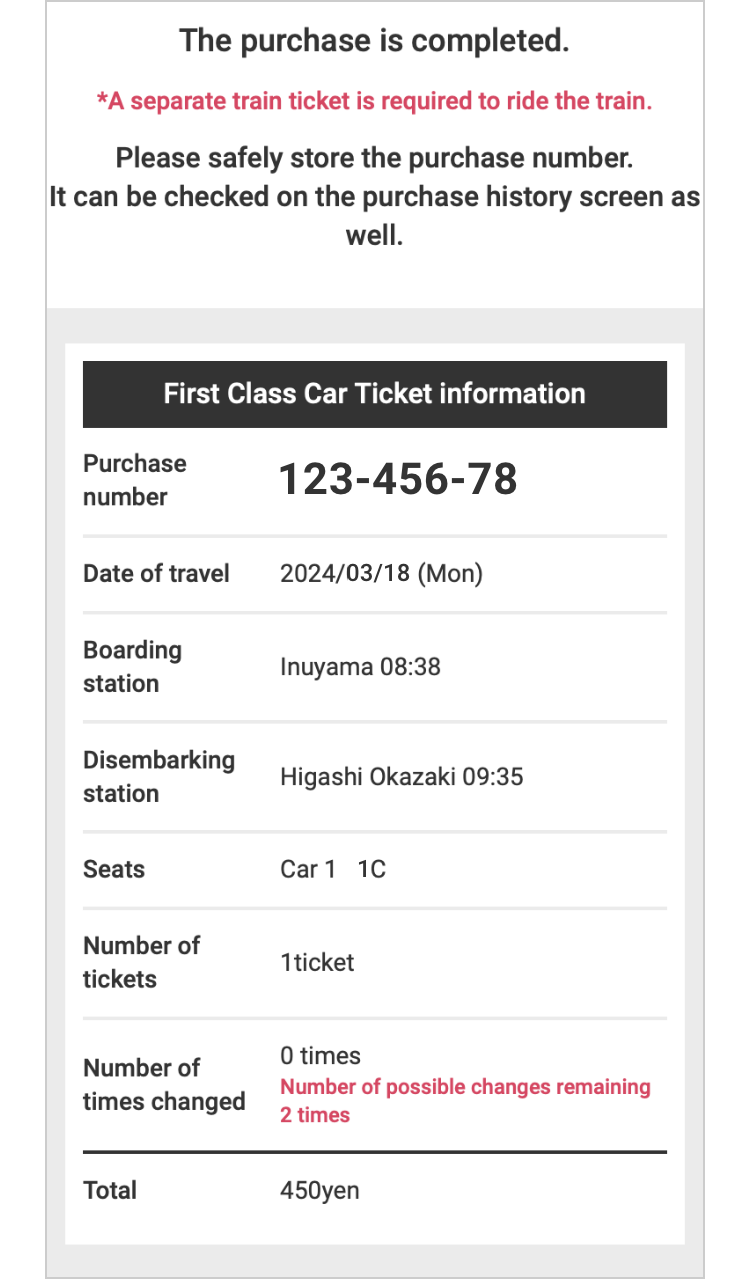Click the "Purchase number" label
The width and height of the screenshot is (750, 1279).
tap(135, 480)
